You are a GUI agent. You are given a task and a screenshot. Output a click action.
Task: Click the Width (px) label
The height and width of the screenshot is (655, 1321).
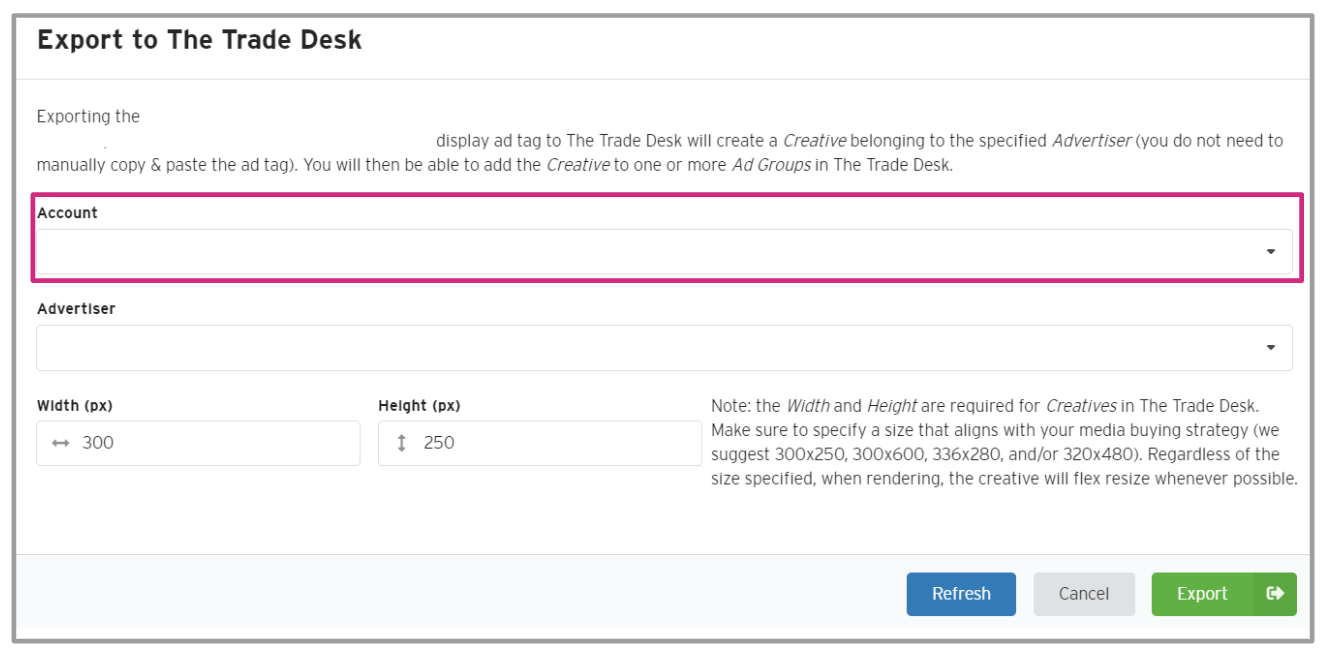[x=76, y=406]
